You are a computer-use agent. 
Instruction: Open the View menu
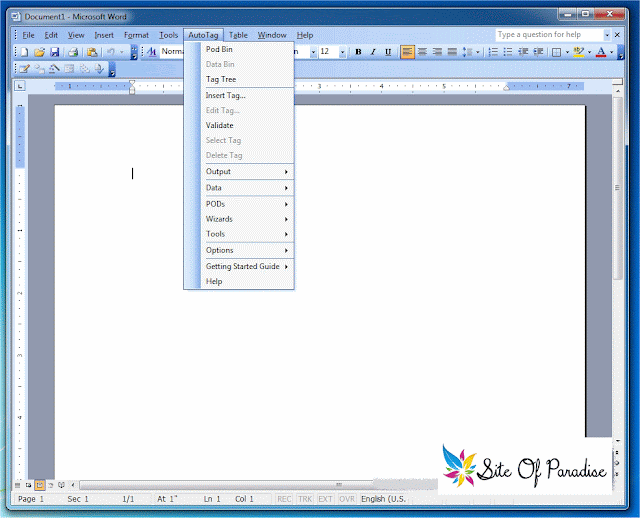[76, 35]
